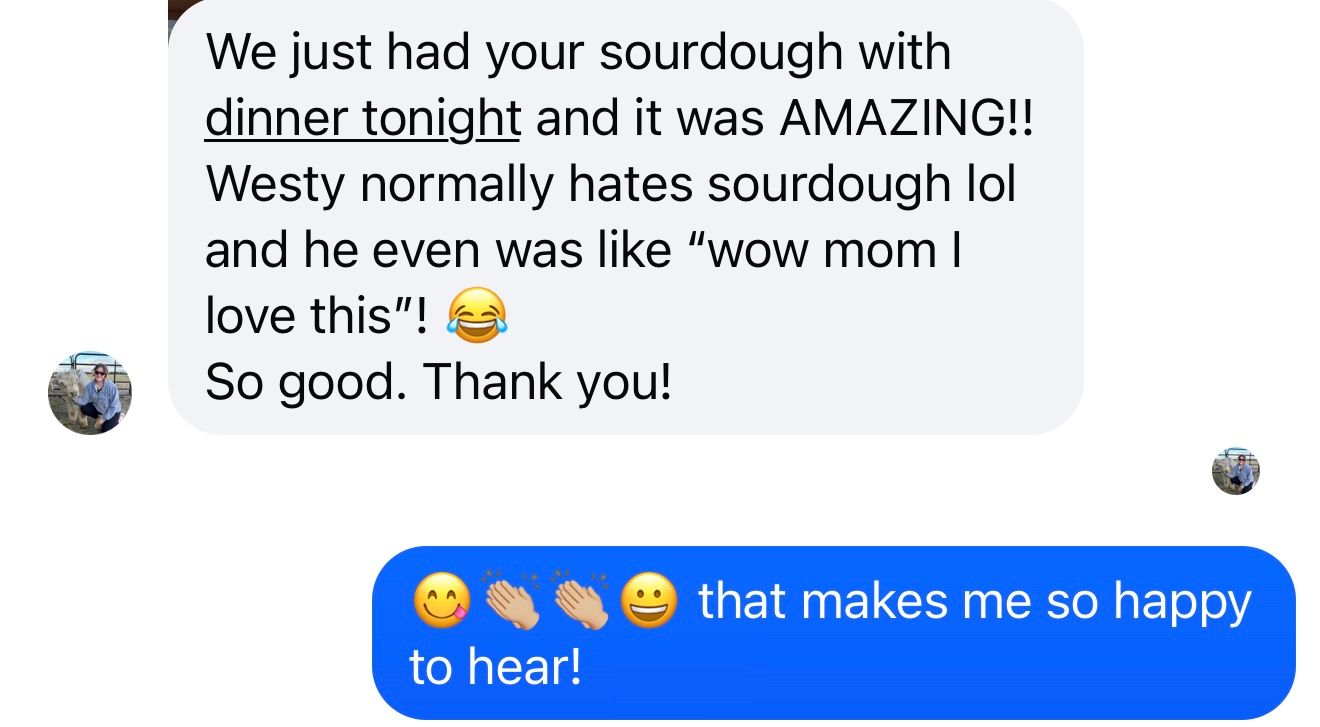Click the "love this" text
This screenshot has width=1320, height=727.
coord(313,316)
